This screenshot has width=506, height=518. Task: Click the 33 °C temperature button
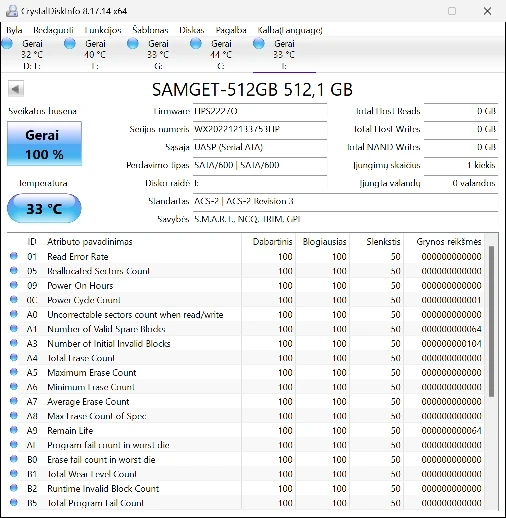coord(44,208)
